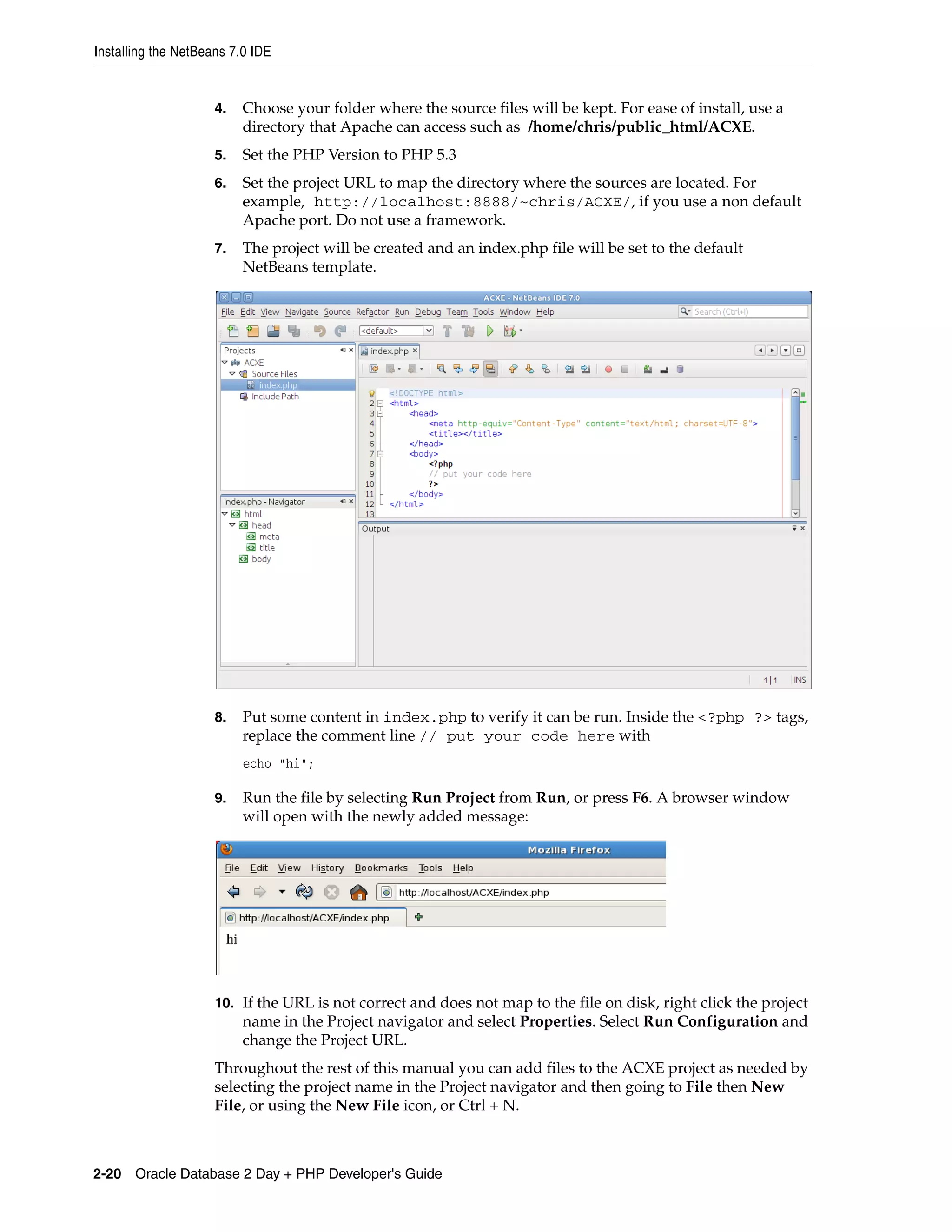Stop macro recording with the square icon

(x=625, y=370)
